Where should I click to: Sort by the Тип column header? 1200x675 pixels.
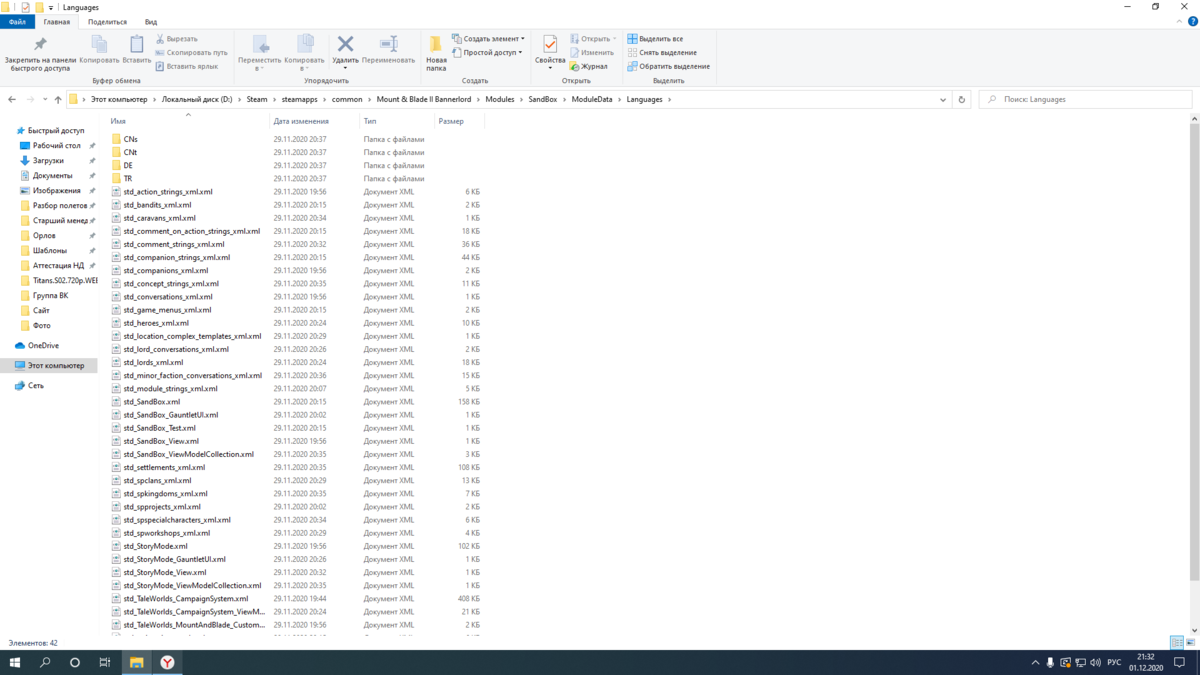pyautogui.click(x=396, y=121)
